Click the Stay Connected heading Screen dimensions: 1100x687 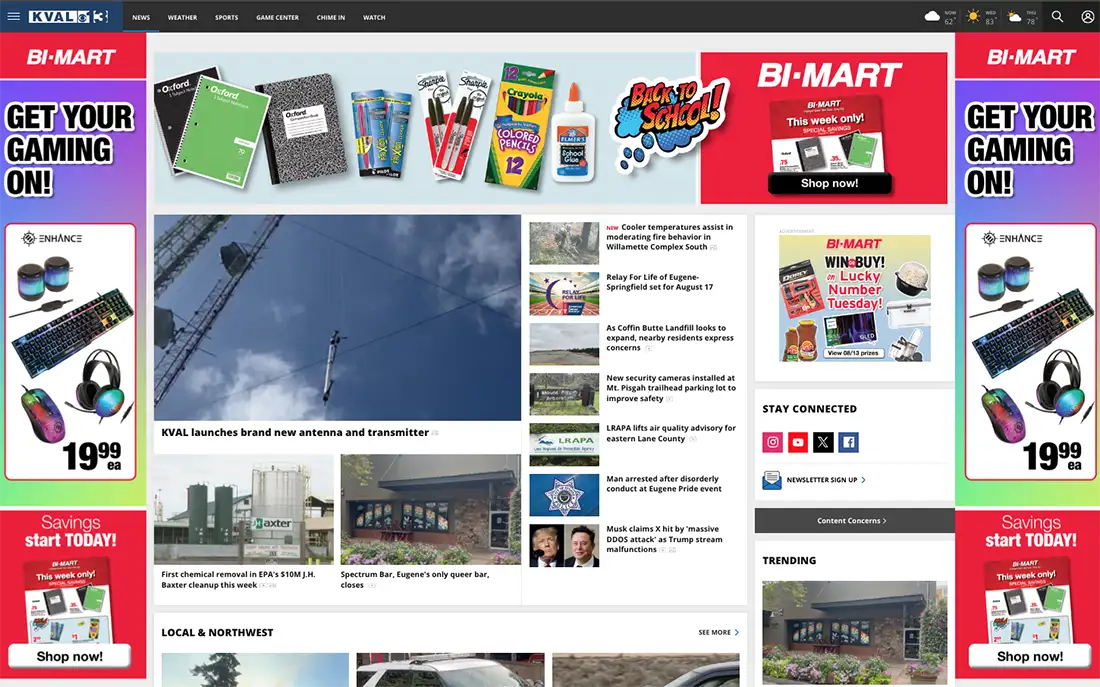(810, 408)
